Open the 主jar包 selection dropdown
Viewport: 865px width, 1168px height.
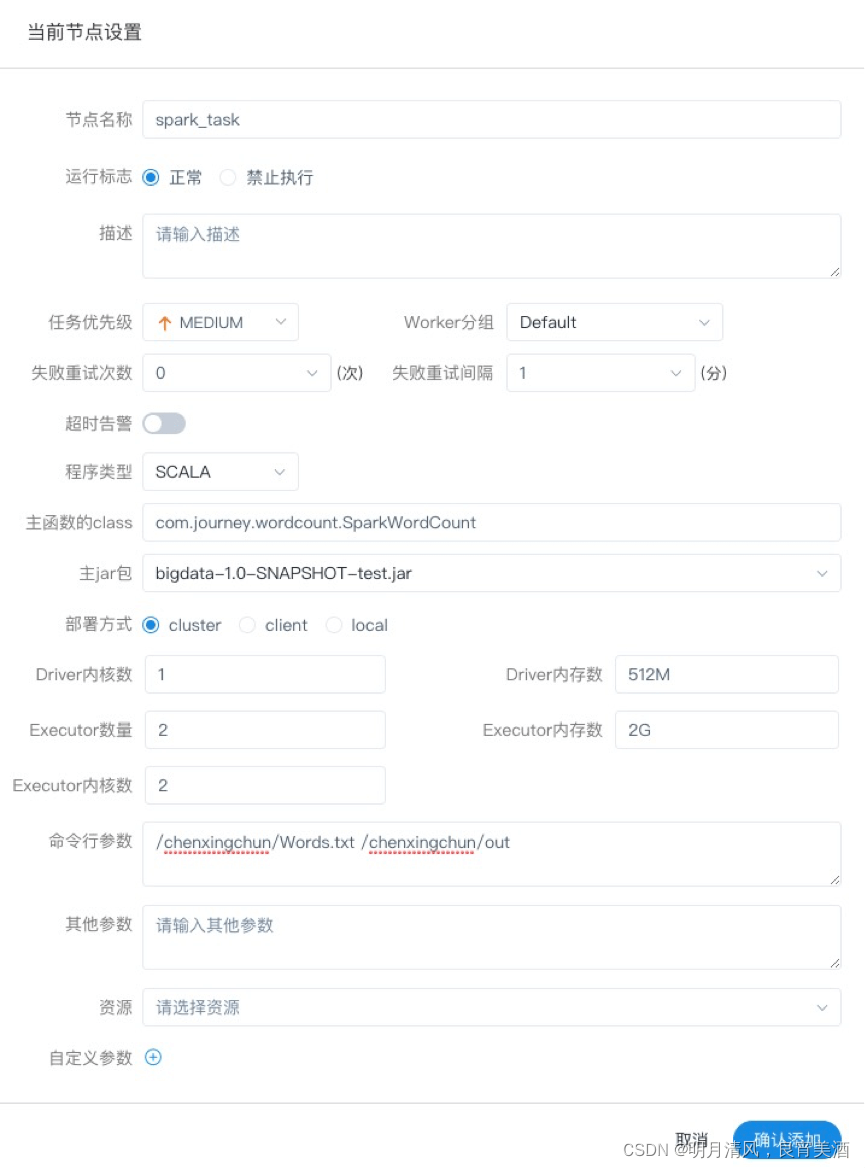tap(492, 573)
